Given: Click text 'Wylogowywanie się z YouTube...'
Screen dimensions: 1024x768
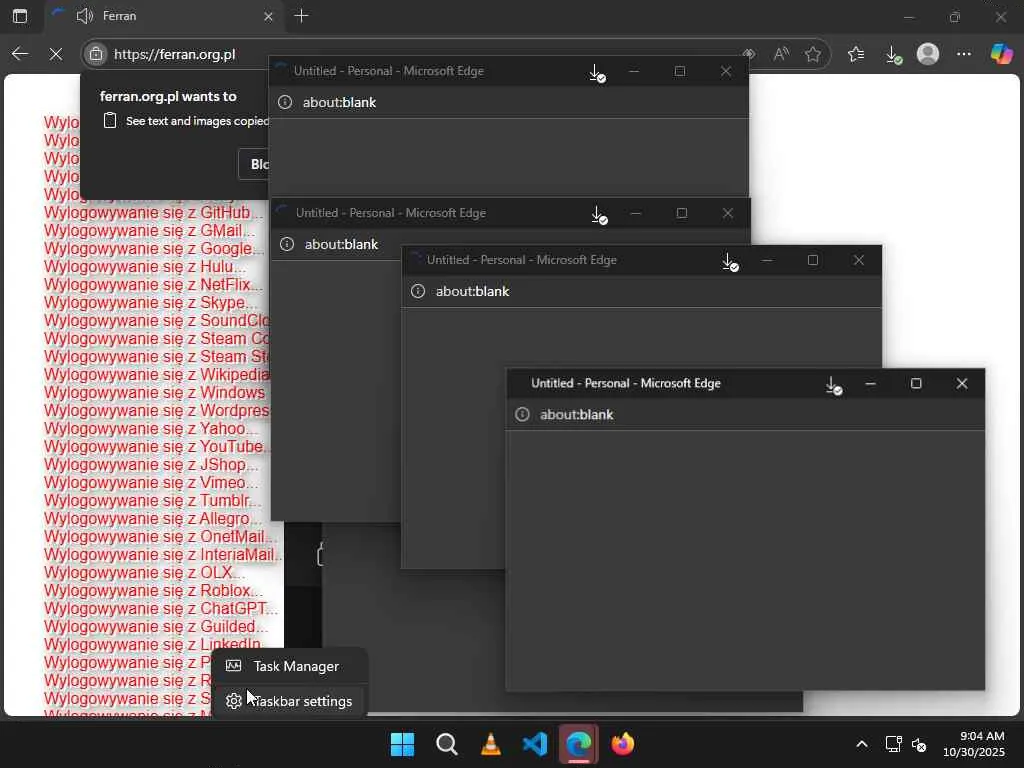Looking at the screenshot, I should coord(156,447).
